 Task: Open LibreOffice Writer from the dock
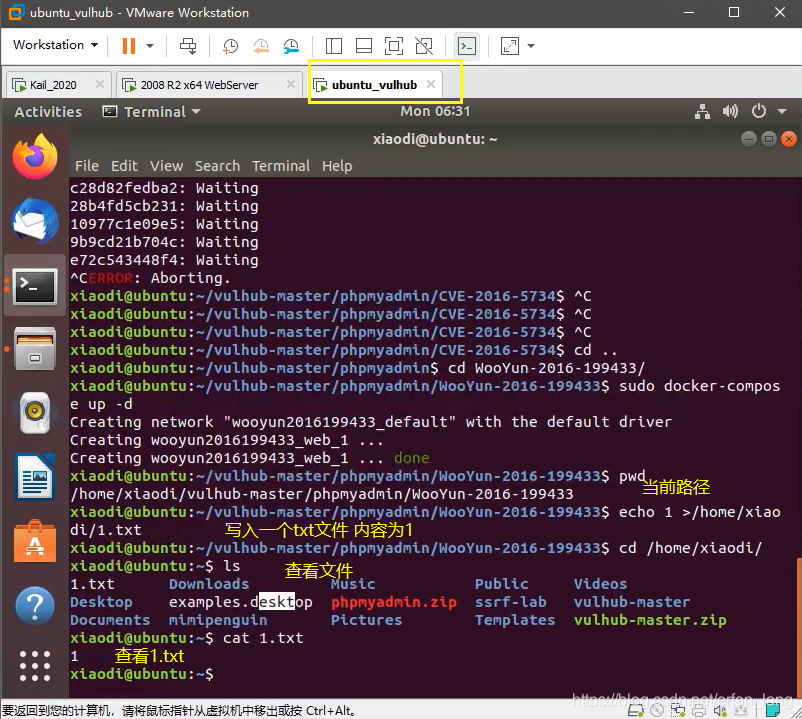[x=35, y=477]
